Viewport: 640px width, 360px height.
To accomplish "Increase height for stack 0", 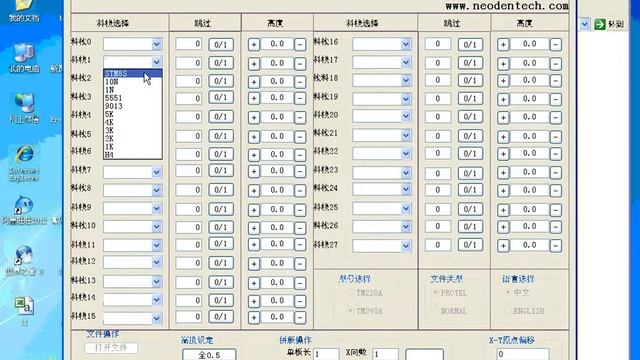I will pyautogui.click(x=254, y=44).
